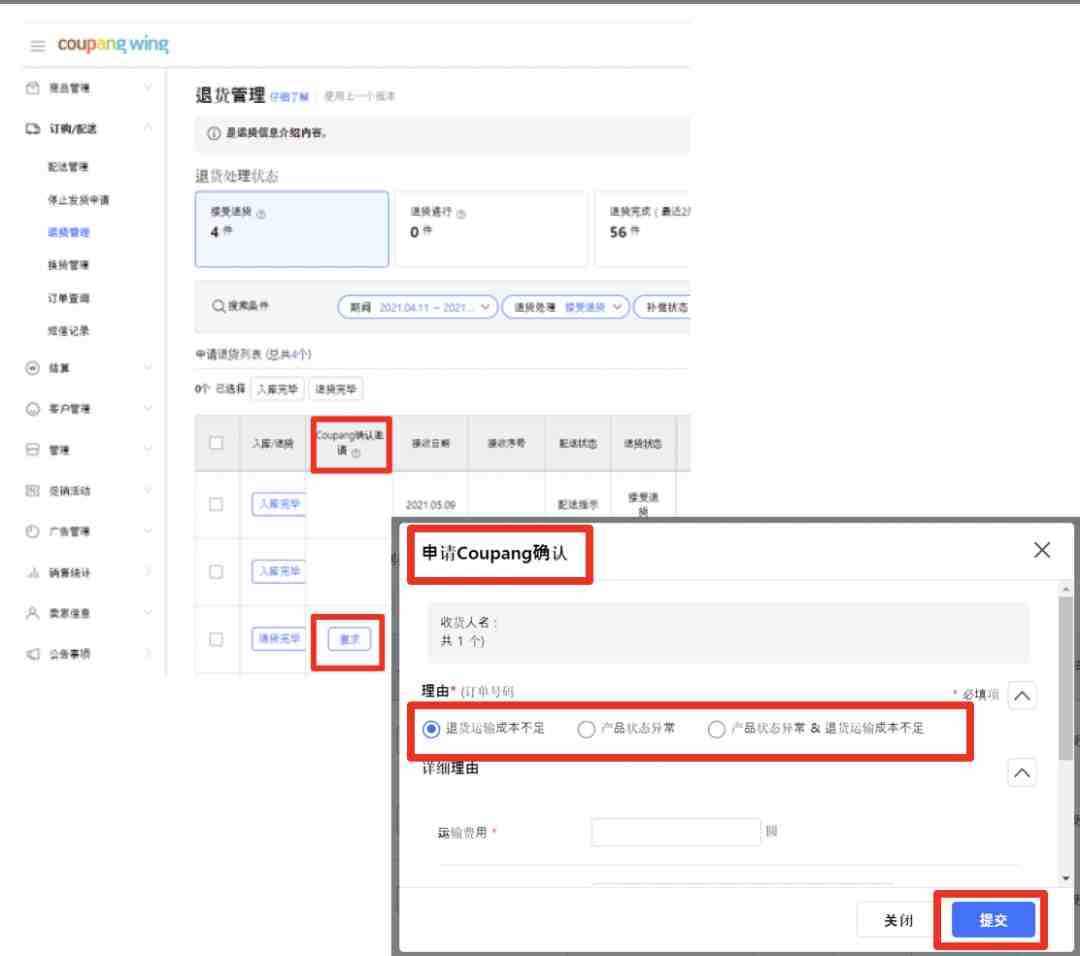Click the clock icon for 广告管理
1080x956 pixels.
point(32,531)
